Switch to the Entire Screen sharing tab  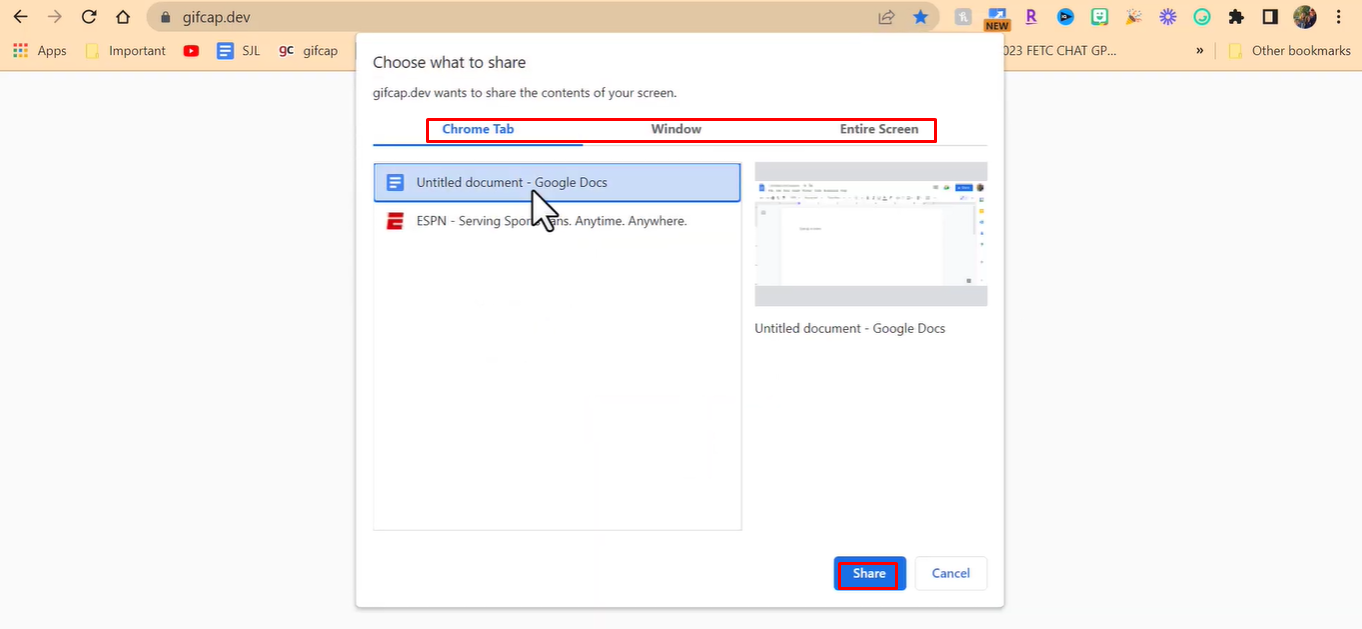pos(880,129)
